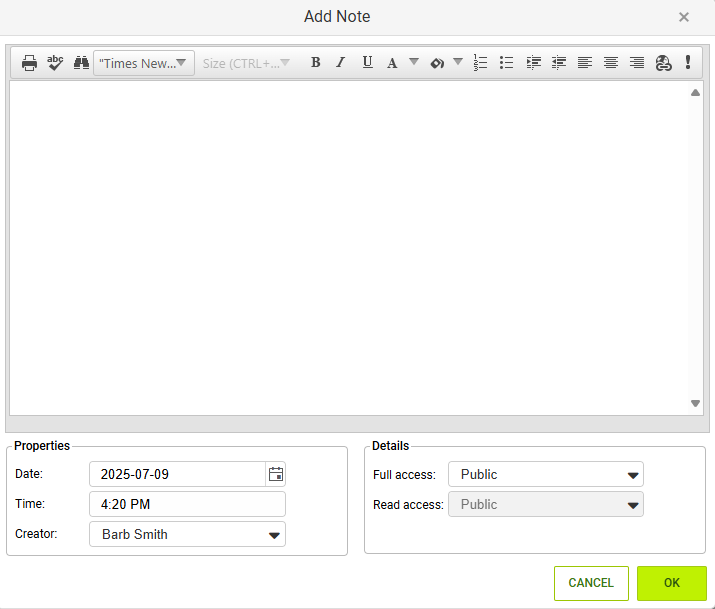Toggle Bold formatting
The width and height of the screenshot is (715, 609).
(315, 62)
